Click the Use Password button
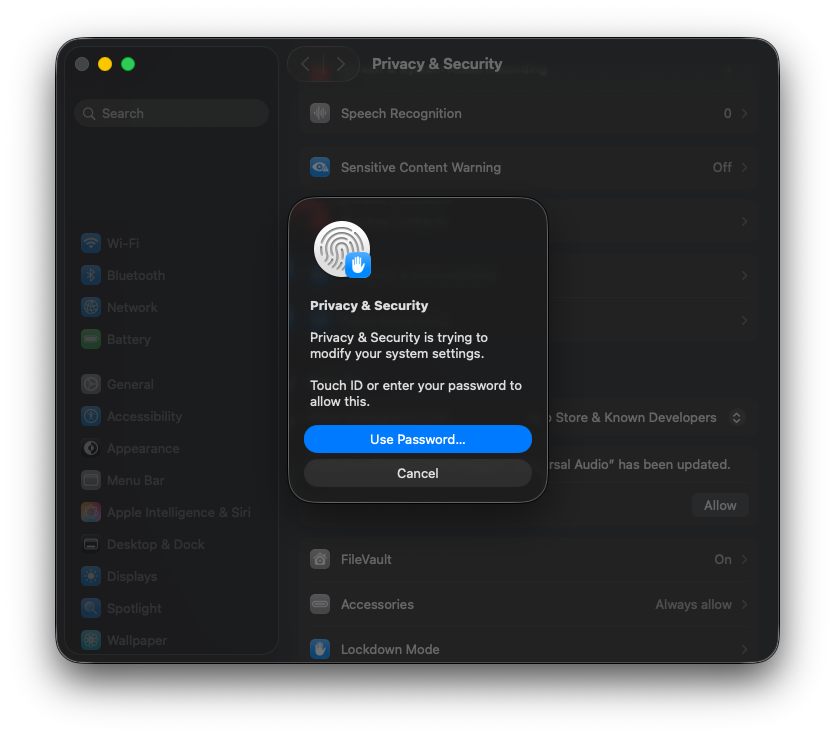Image resolution: width=835 pixels, height=737 pixels. click(417, 439)
